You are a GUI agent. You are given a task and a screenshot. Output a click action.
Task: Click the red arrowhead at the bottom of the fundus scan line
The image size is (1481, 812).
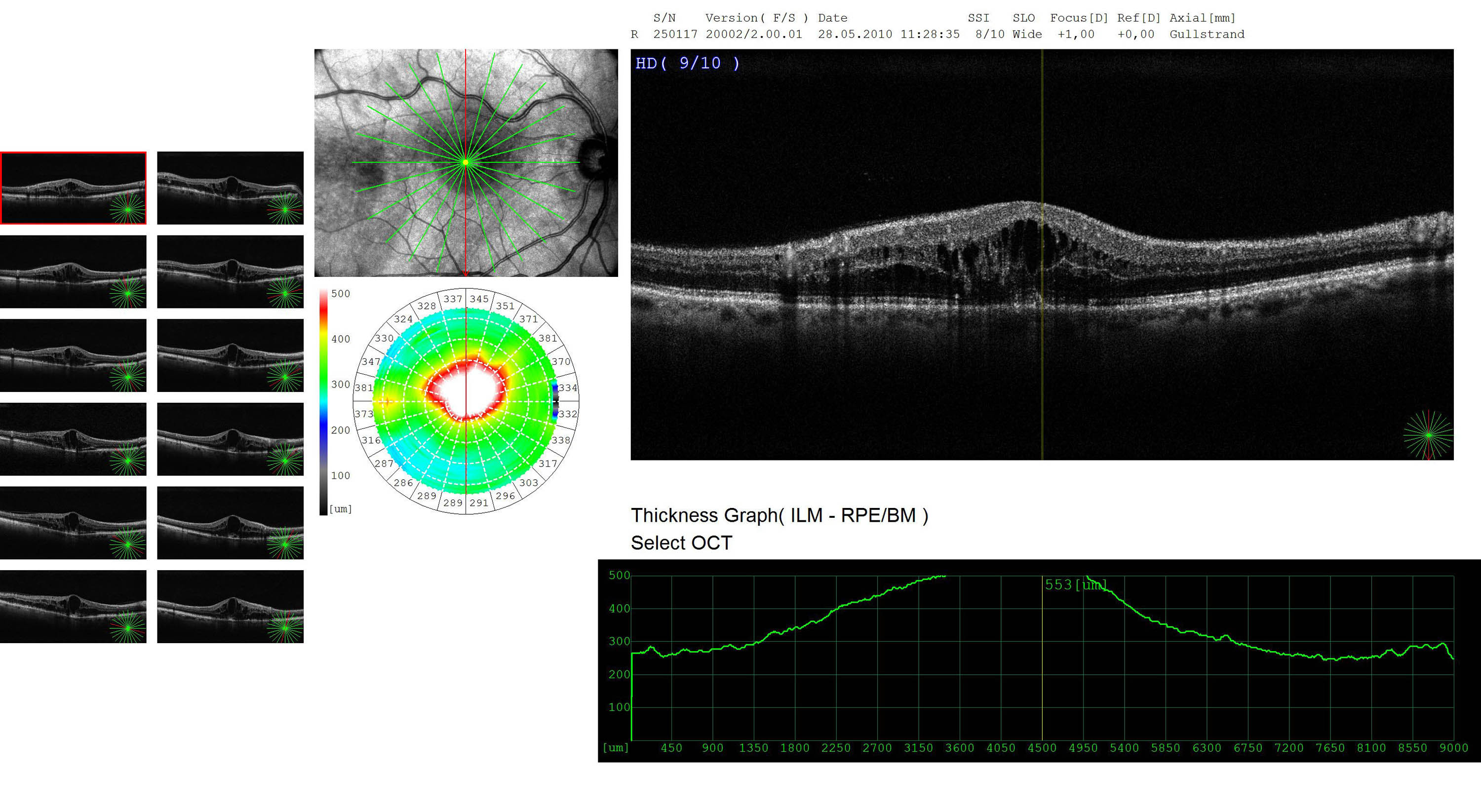click(x=466, y=273)
